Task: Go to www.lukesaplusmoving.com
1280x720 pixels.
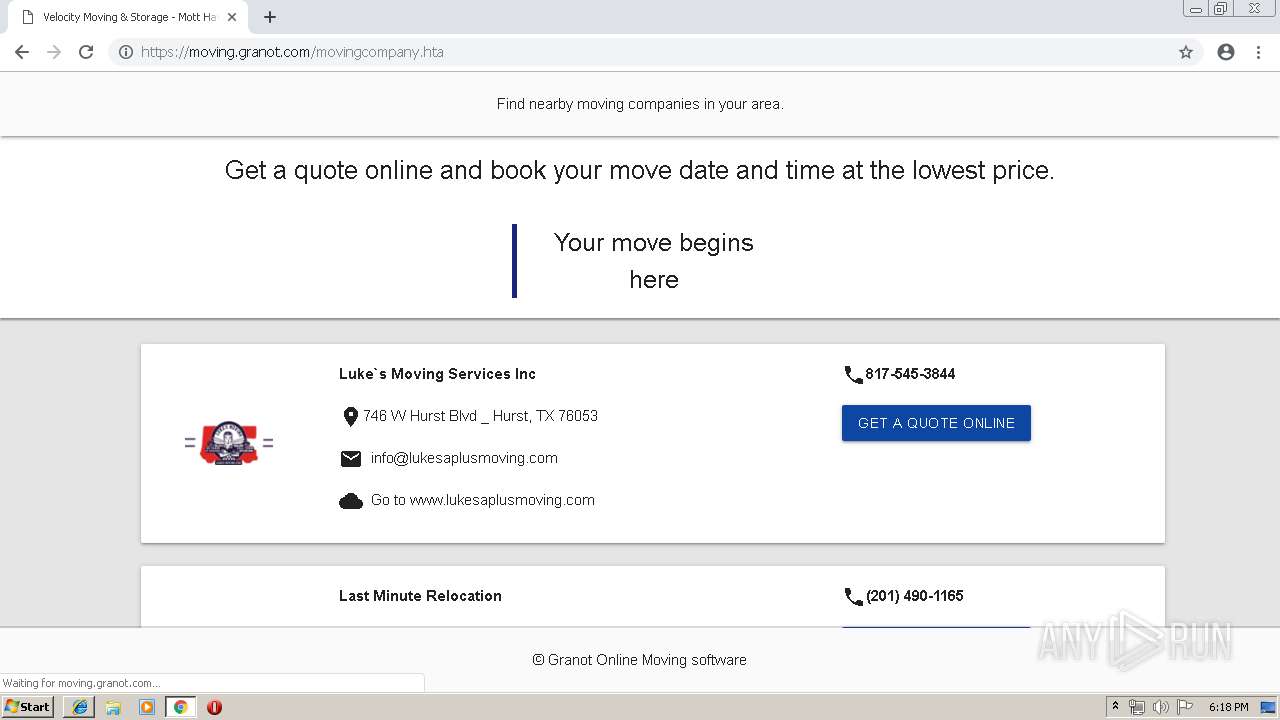Action: point(483,500)
